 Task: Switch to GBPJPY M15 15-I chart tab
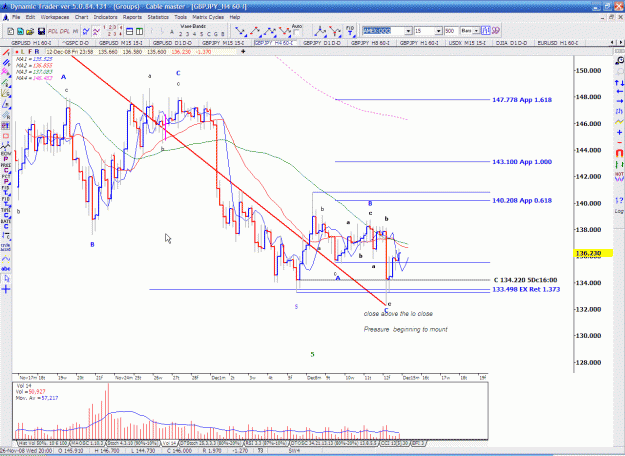coord(222,43)
